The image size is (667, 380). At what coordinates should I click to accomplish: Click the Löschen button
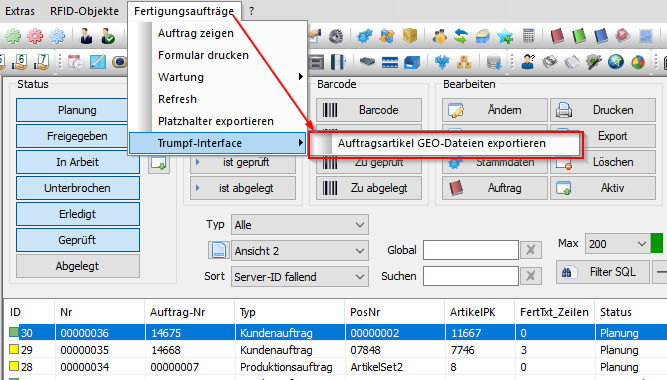coord(603,162)
